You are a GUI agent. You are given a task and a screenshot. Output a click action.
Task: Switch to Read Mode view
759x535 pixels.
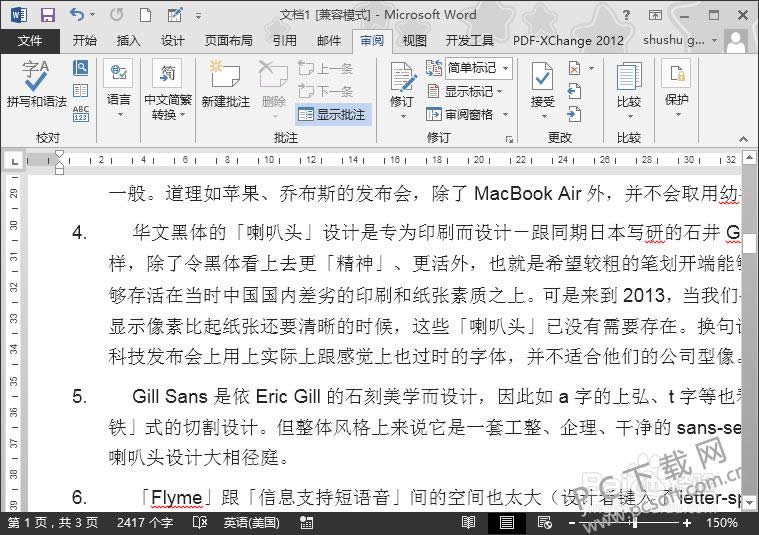[468, 522]
